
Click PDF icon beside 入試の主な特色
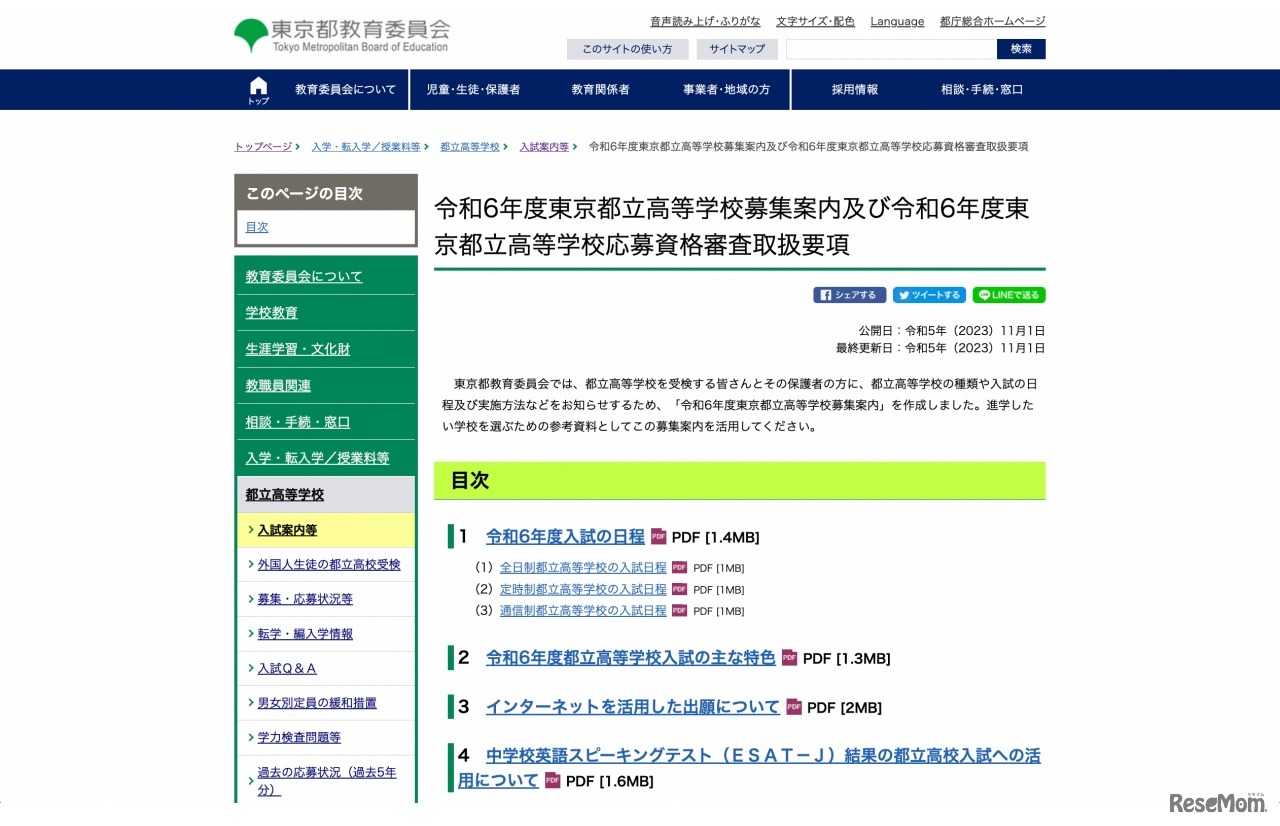(x=789, y=658)
